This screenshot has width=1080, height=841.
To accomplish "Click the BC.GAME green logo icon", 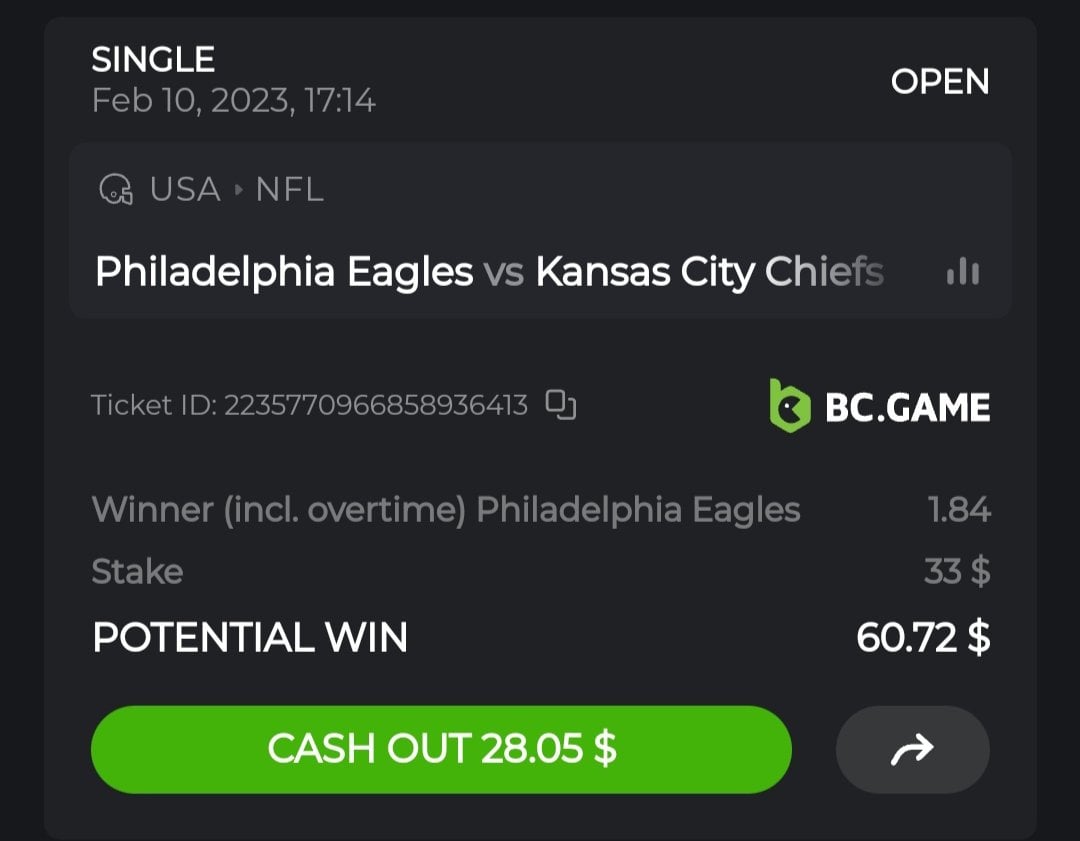I will coord(789,406).
